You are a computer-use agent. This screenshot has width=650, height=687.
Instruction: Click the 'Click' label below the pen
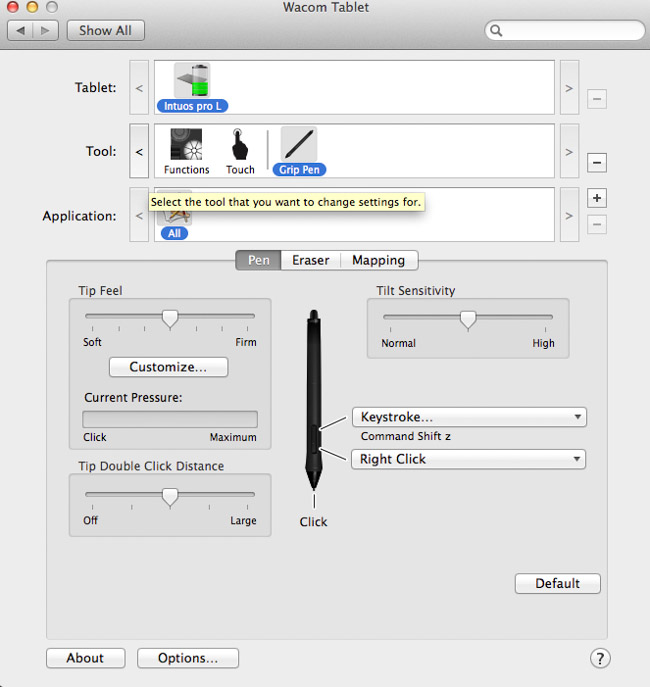pos(313,522)
